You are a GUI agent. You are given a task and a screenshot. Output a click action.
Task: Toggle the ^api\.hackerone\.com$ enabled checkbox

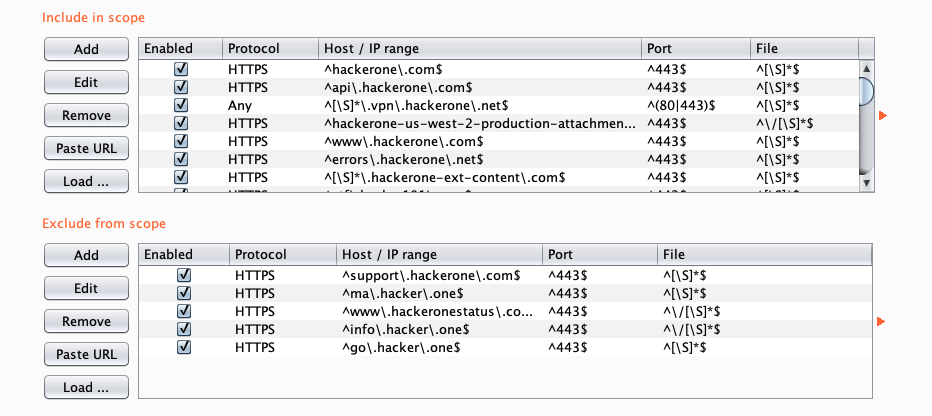click(x=181, y=87)
